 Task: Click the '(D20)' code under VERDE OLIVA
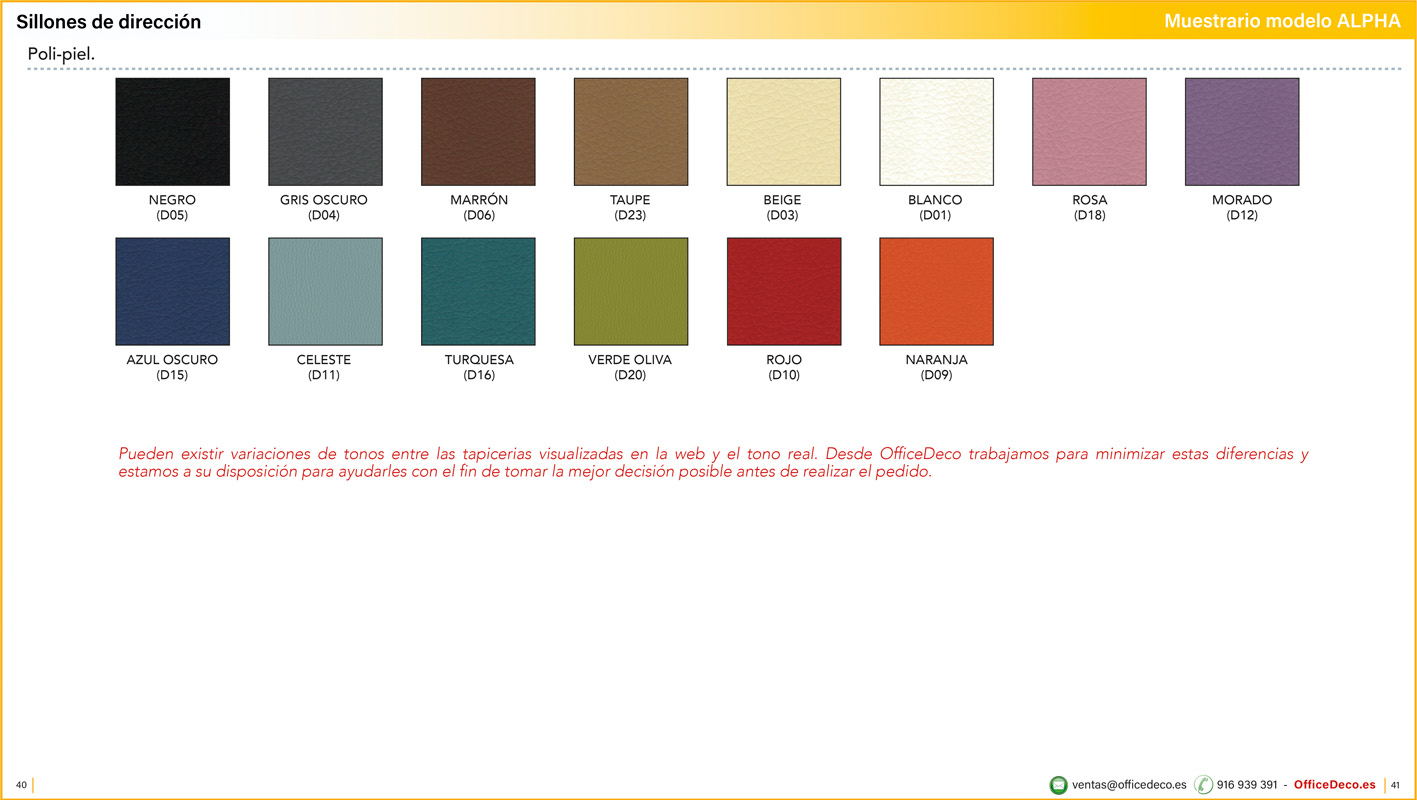click(630, 375)
